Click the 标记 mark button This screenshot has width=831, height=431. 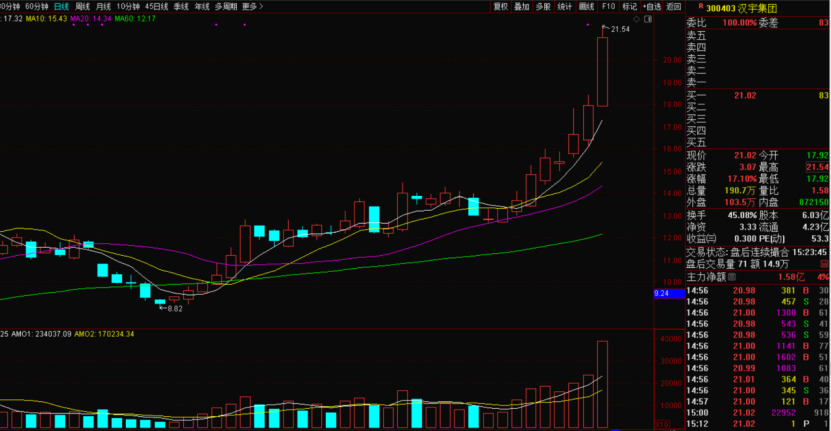coord(630,6)
